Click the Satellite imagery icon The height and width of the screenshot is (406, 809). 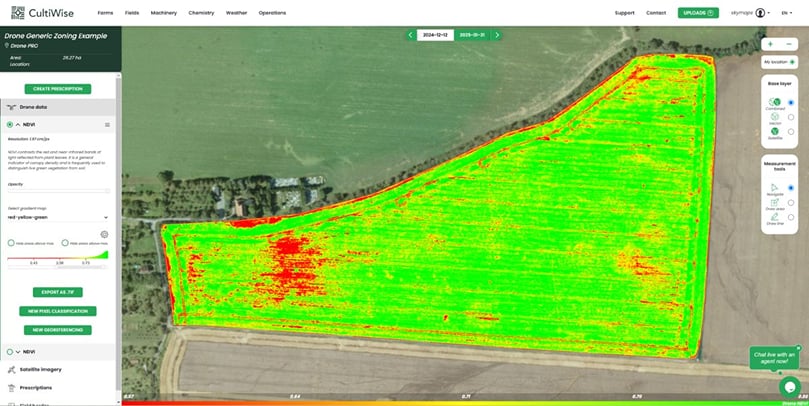tap(11, 369)
